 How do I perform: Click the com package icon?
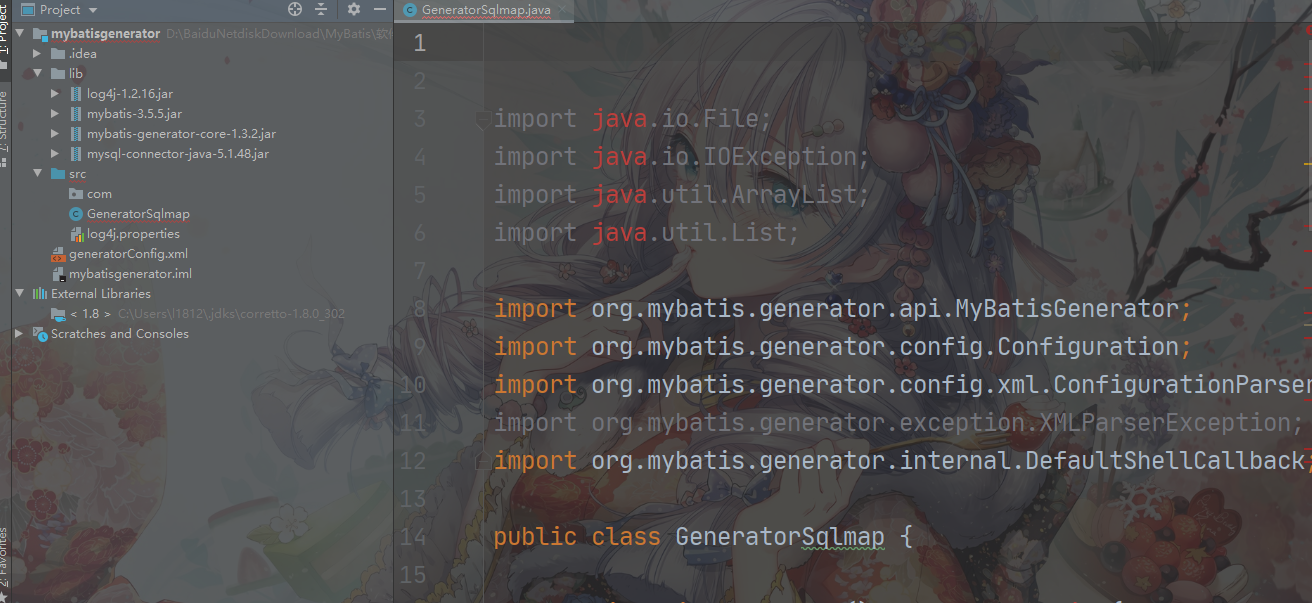pos(76,194)
